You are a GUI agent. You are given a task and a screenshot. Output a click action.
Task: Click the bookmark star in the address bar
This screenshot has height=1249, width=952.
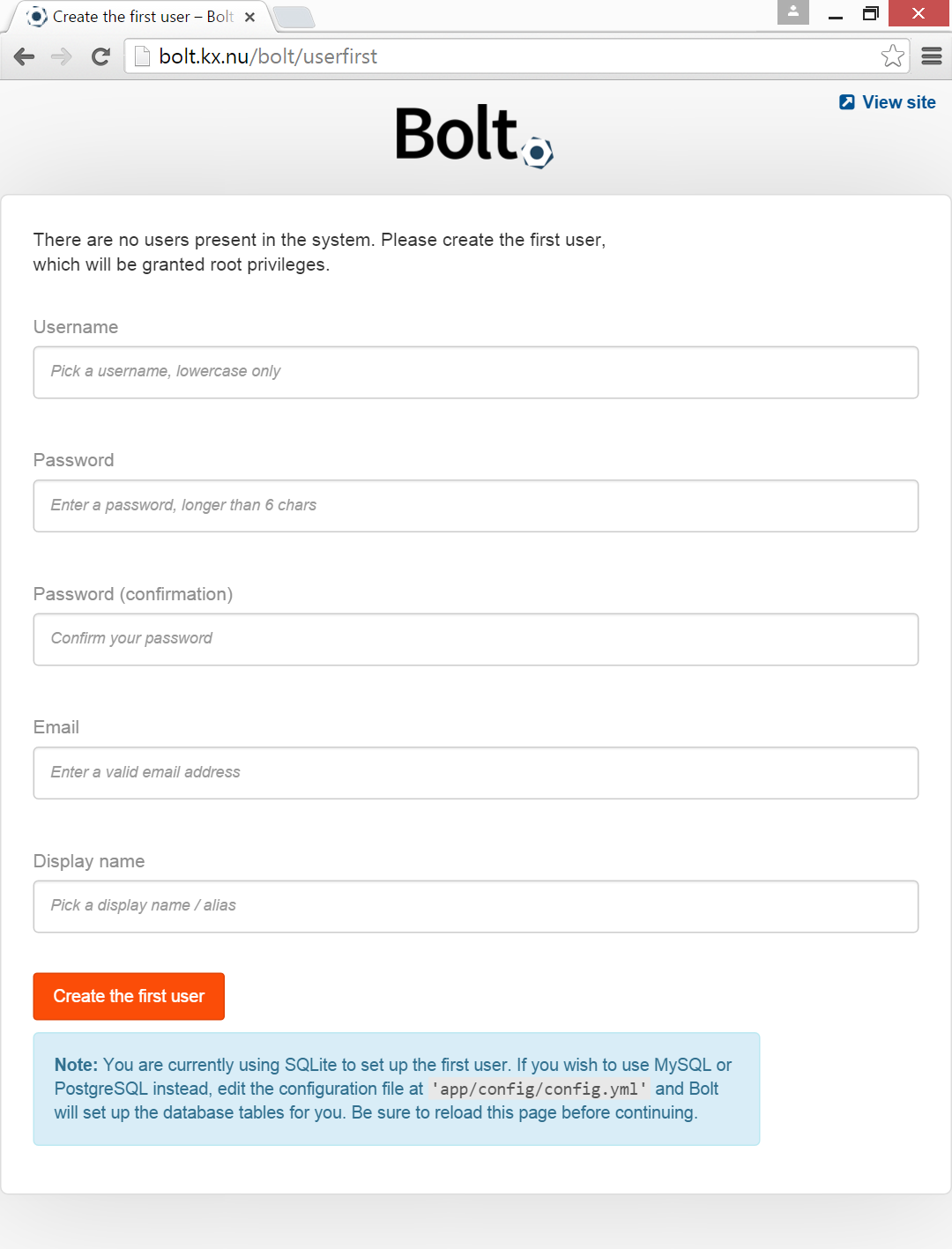pyautogui.click(x=893, y=56)
